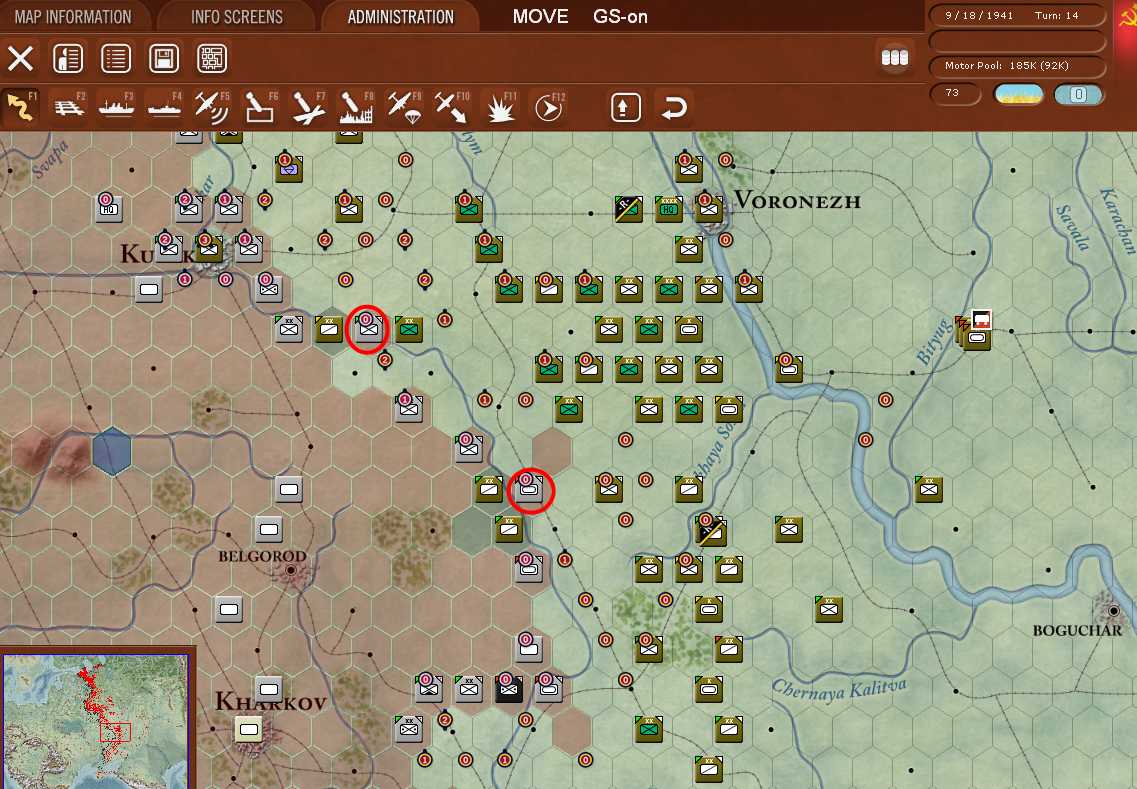
Task: Click the stacked counters icon
Action: tap(895, 57)
